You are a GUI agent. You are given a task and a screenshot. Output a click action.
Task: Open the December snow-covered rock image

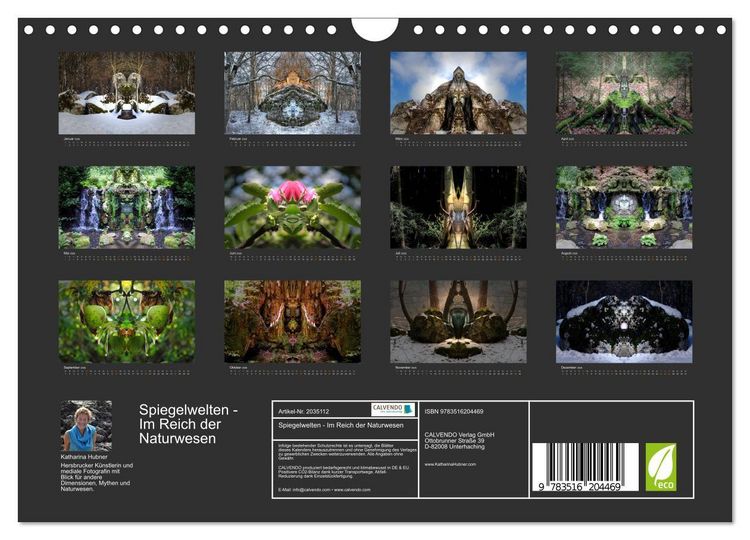tap(624, 321)
